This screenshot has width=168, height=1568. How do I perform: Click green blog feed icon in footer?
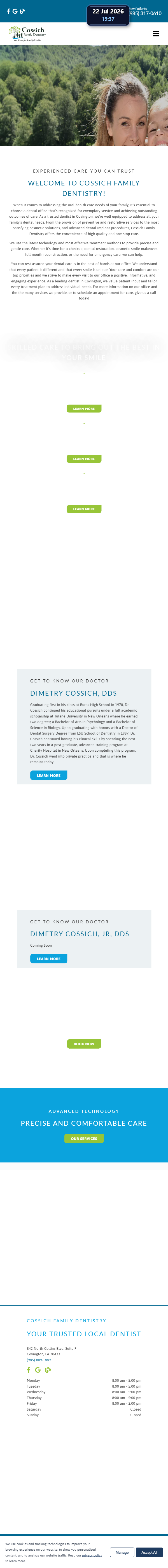pos(48,1370)
